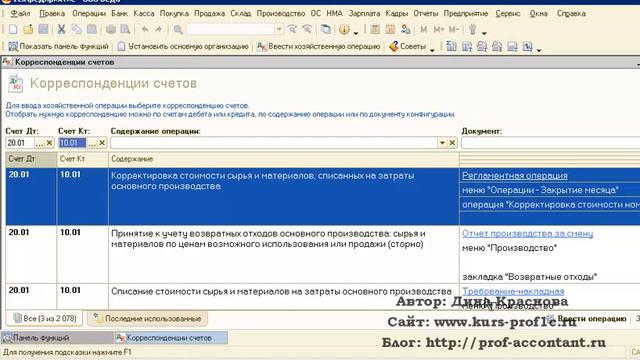Open the Сервис menu
The width and height of the screenshot is (640, 360).
pyautogui.click(x=508, y=13)
